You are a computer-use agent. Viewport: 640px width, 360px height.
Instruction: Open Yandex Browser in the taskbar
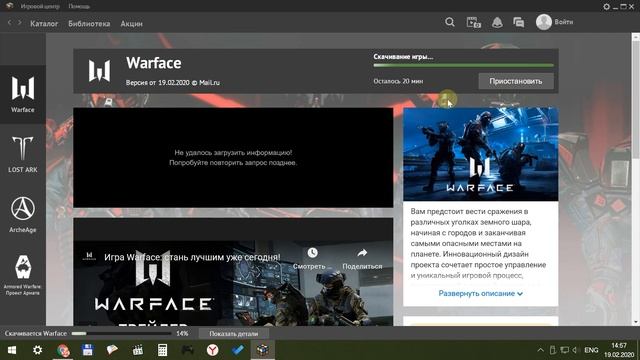coord(212,350)
